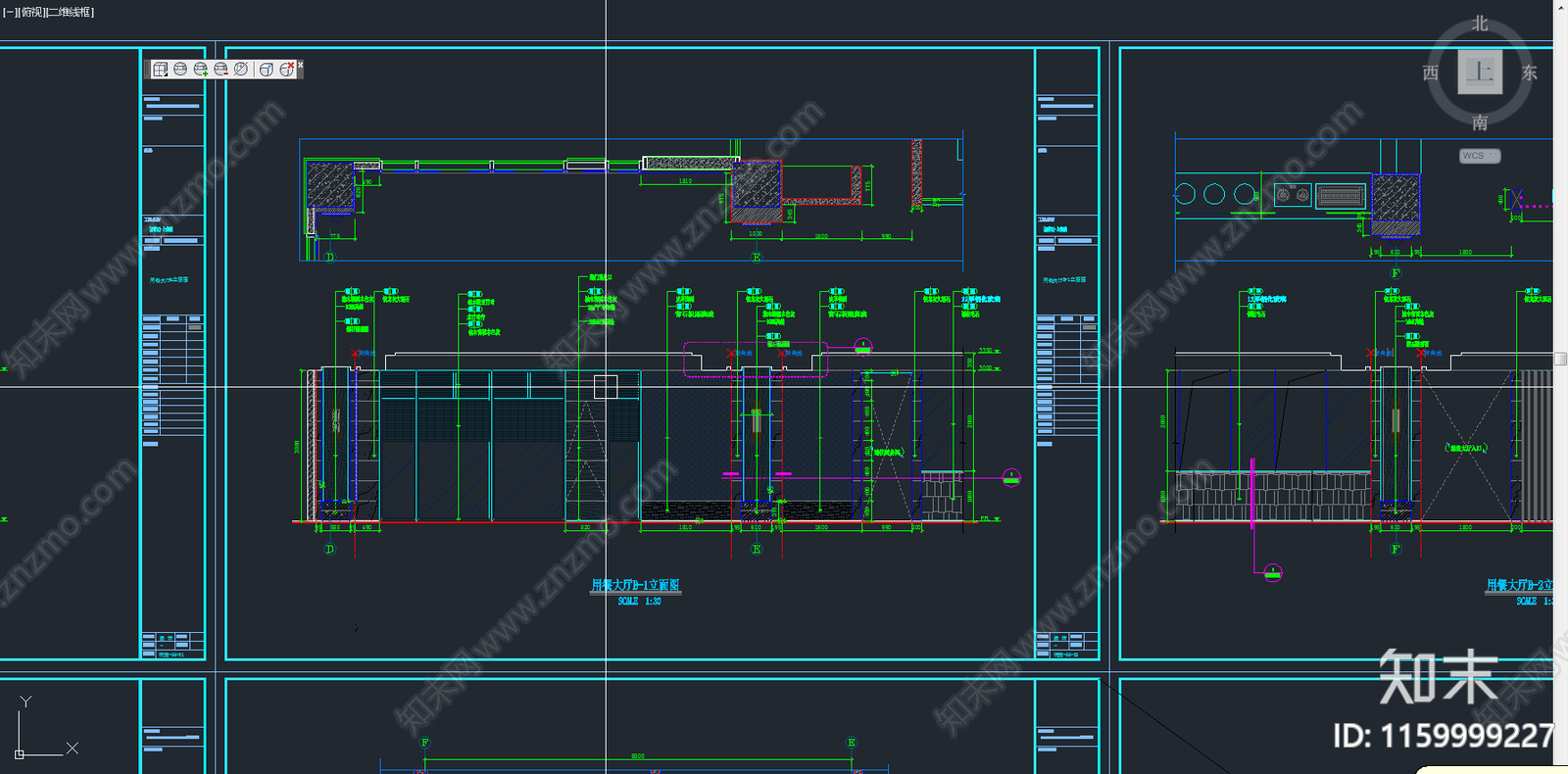The image size is (1568, 774).
Task: Click the sphere icon with blue line
Action: tap(267, 69)
